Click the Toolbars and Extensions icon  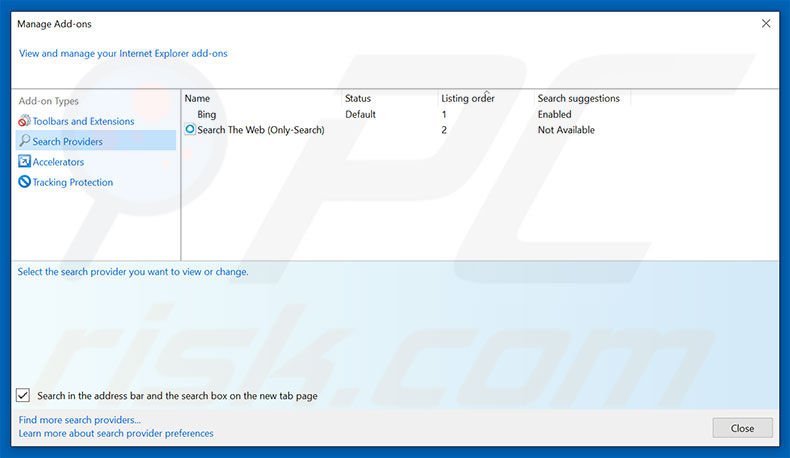tap(24, 121)
